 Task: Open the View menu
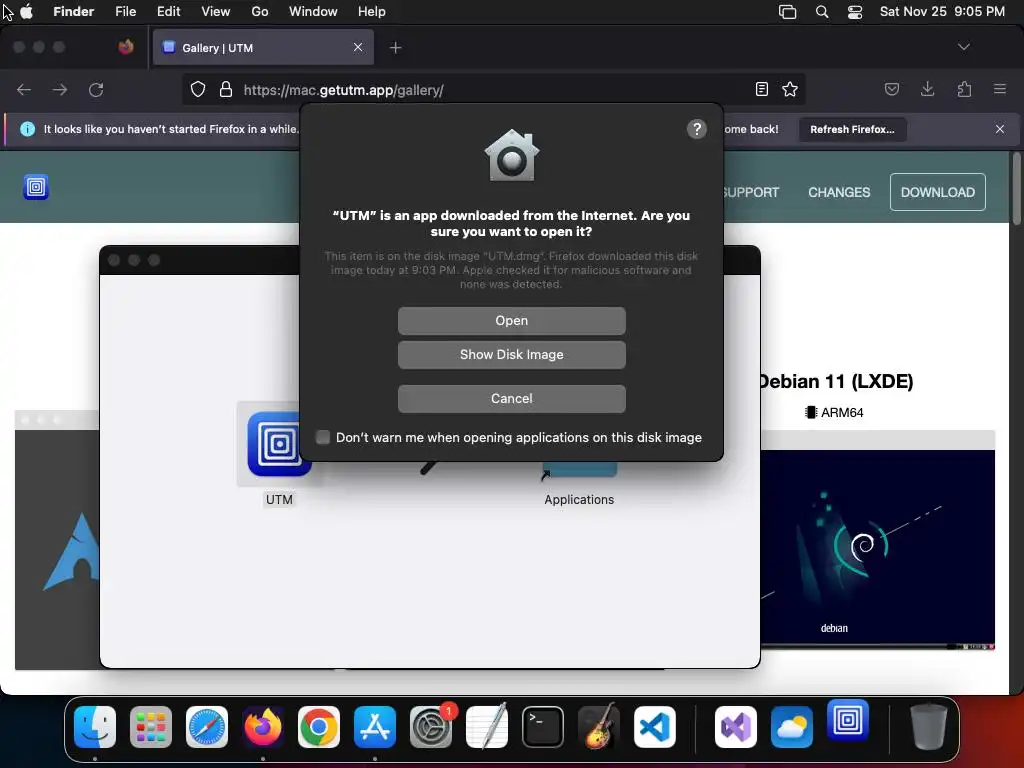click(216, 12)
